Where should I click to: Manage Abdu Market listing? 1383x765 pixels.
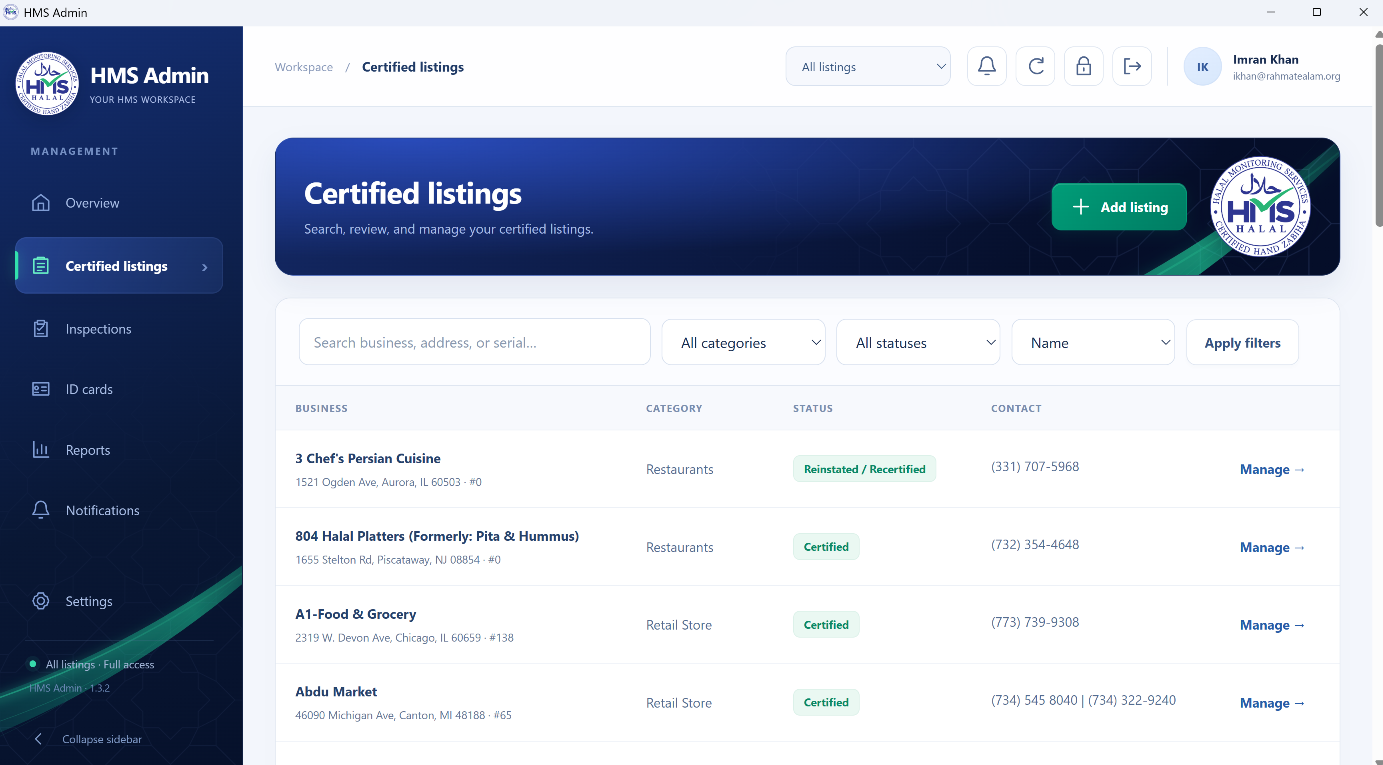click(x=1272, y=703)
